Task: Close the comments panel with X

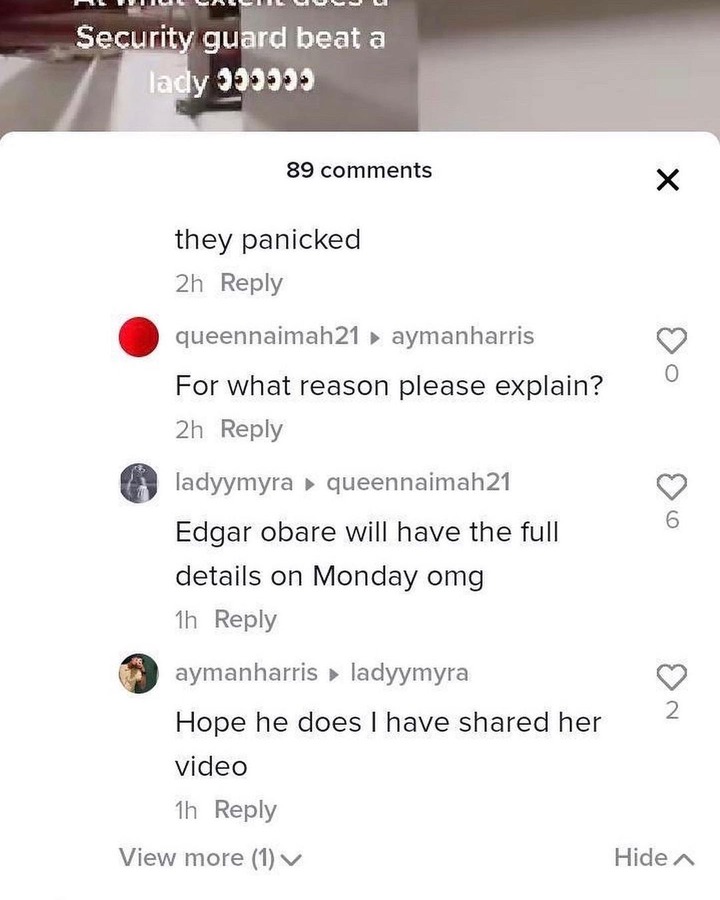Action: pos(667,180)
